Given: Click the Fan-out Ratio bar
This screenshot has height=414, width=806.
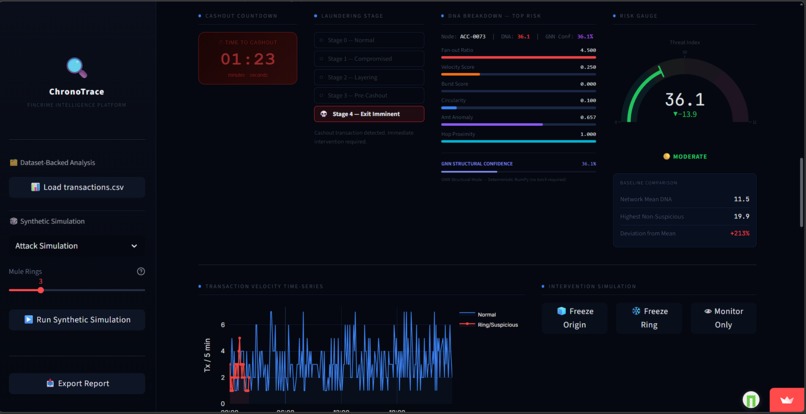Looking at the screenshot, I should coord(519,57).
